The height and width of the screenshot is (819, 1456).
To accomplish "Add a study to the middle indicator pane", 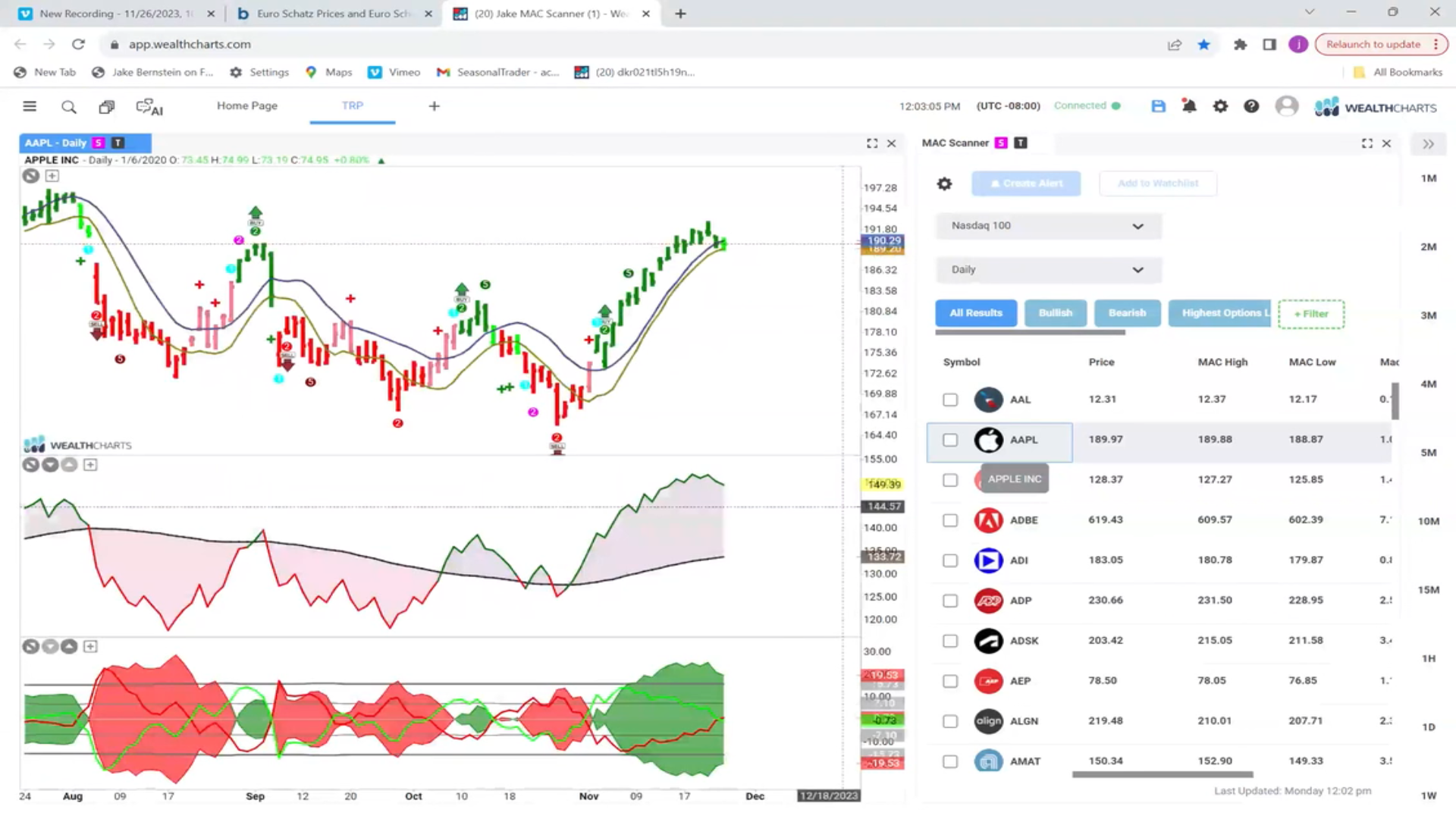I will [x=90, y=465].
